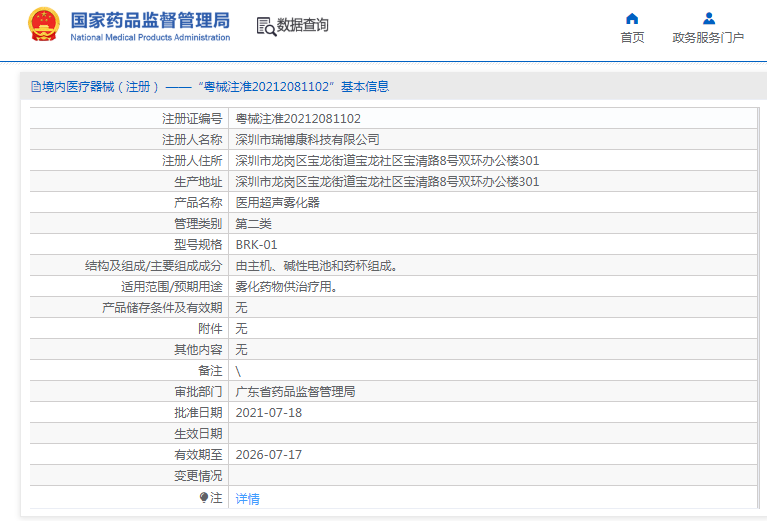The width and height of the screenshot is (767, 521).
Task: Click the 产品名称 label
Action: coord(198,203)
